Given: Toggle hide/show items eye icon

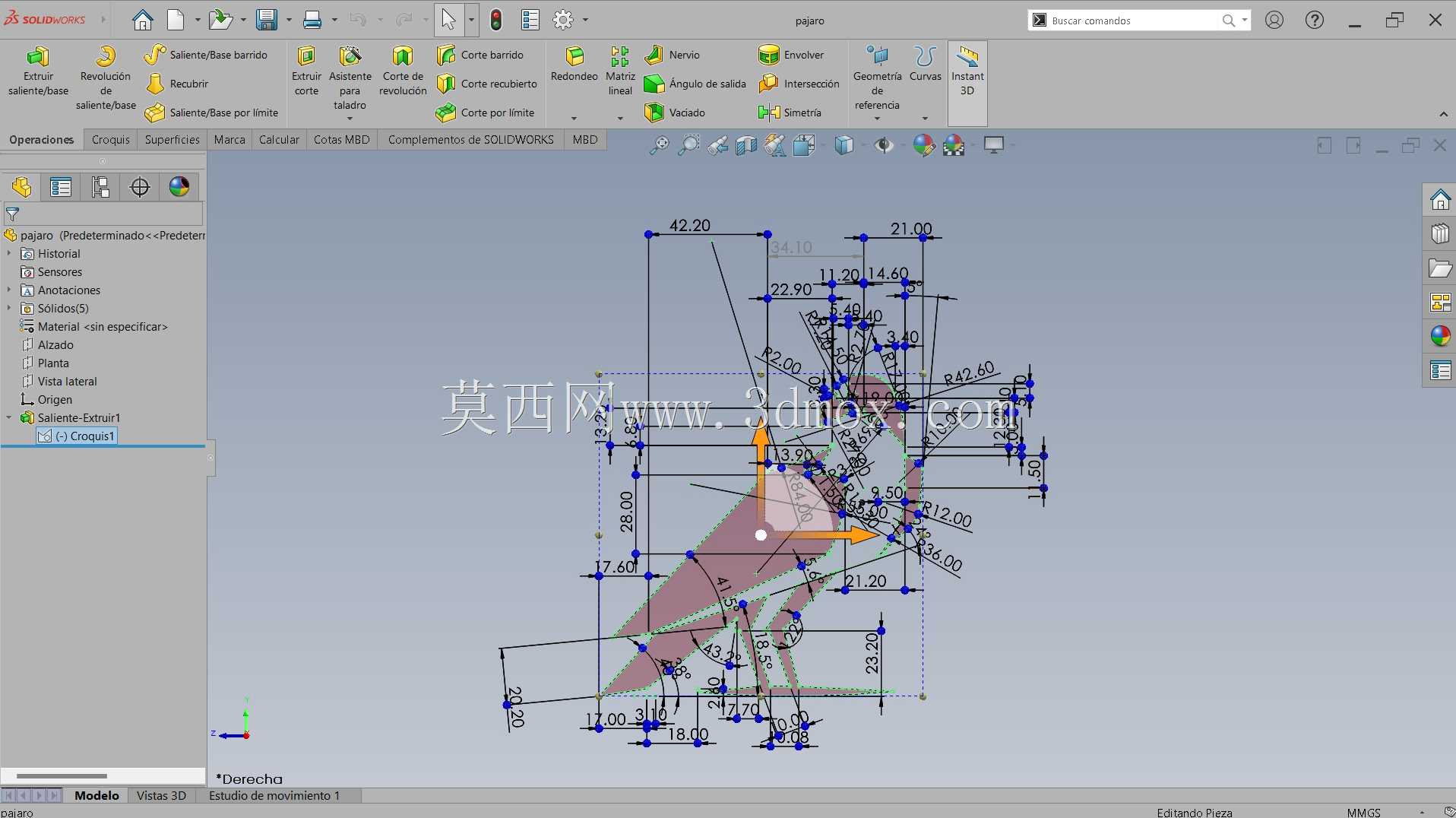Looking at the screenshot, I should click(883, 144).
